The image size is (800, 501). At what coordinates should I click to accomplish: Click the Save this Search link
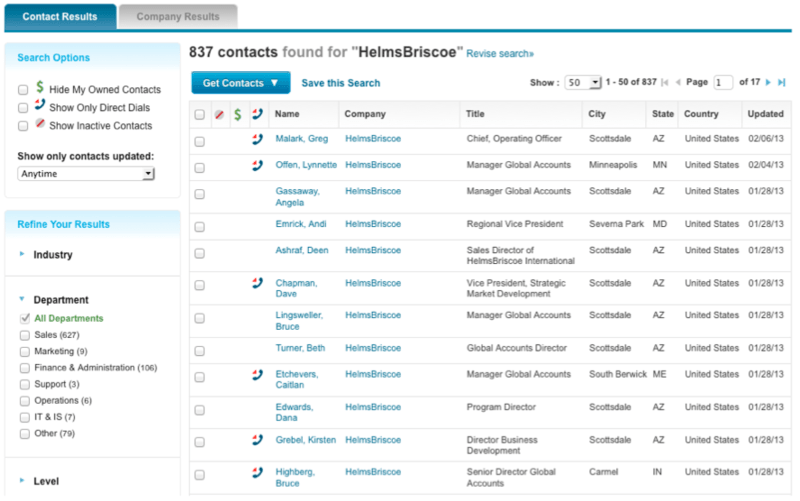341,83
